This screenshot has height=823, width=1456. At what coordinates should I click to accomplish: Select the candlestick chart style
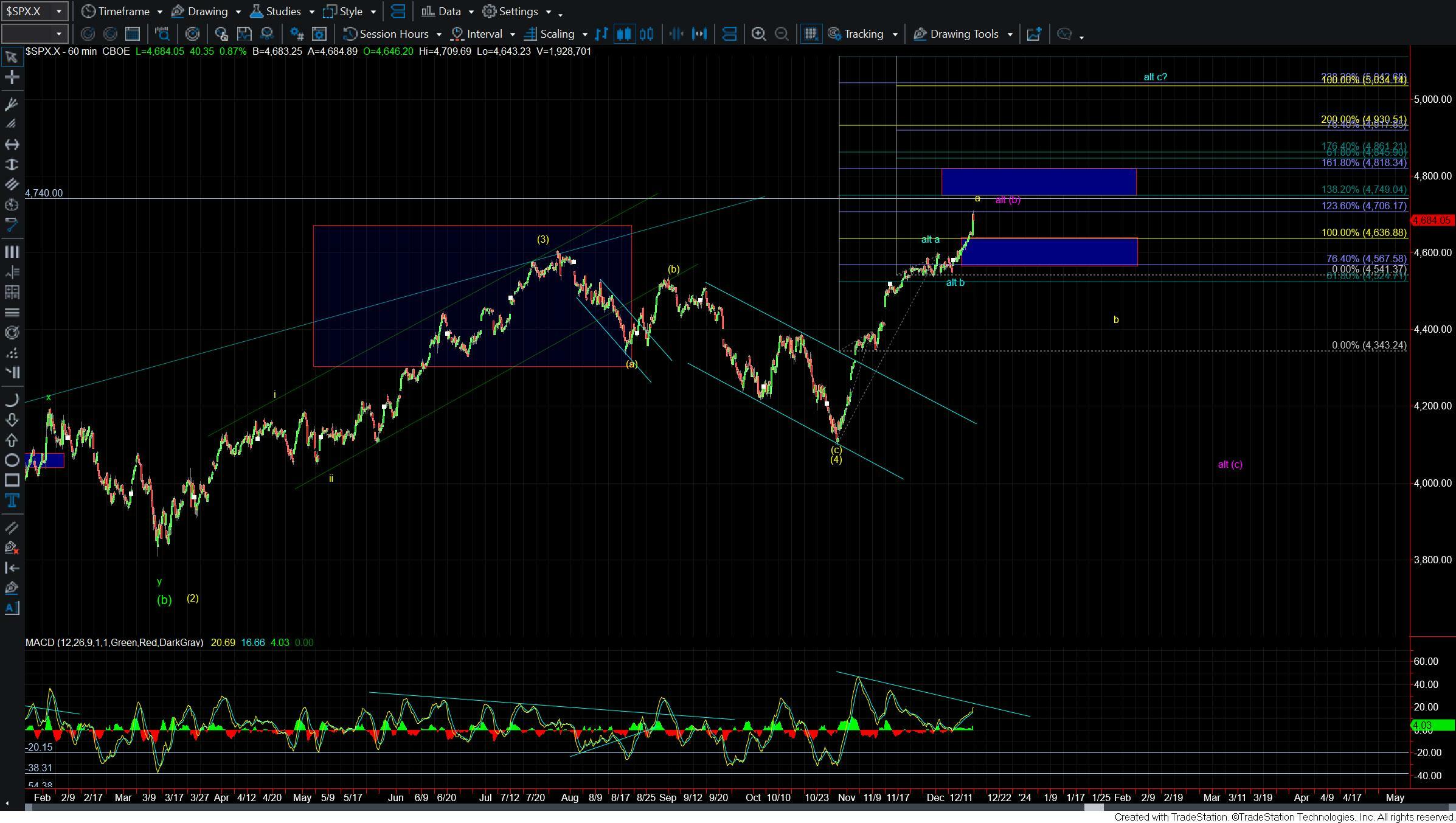point(624,34)
